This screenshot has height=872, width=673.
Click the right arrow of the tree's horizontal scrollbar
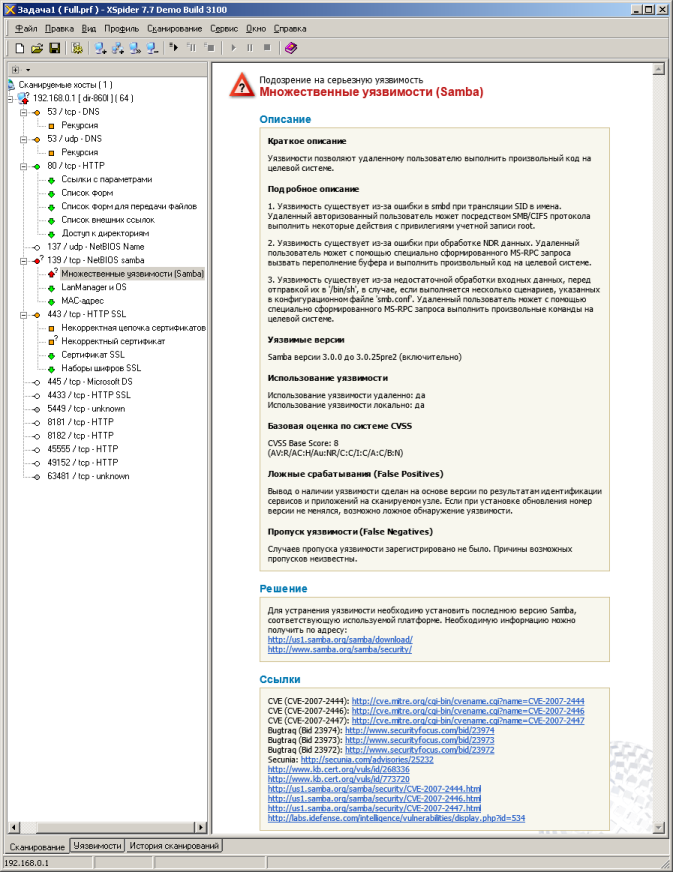pyautogui.click(x=201, y=828)
